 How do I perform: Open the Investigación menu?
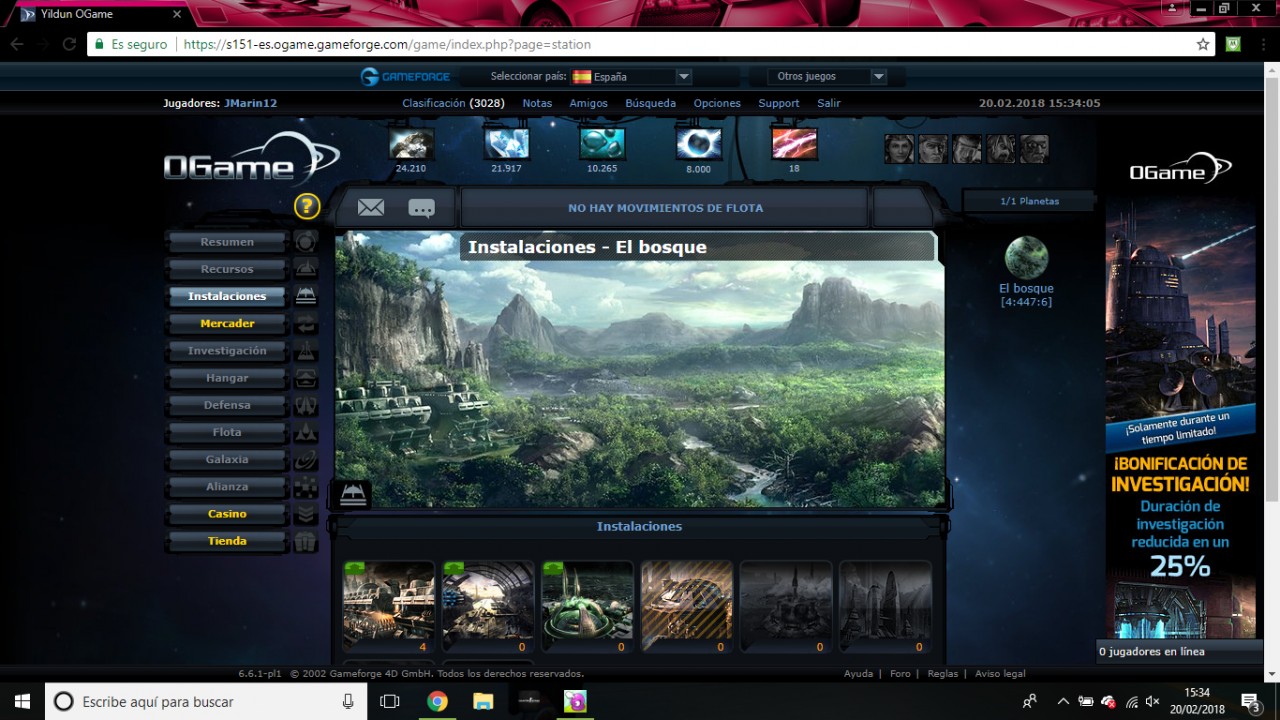pyautogui.click(x=227, y=351)
